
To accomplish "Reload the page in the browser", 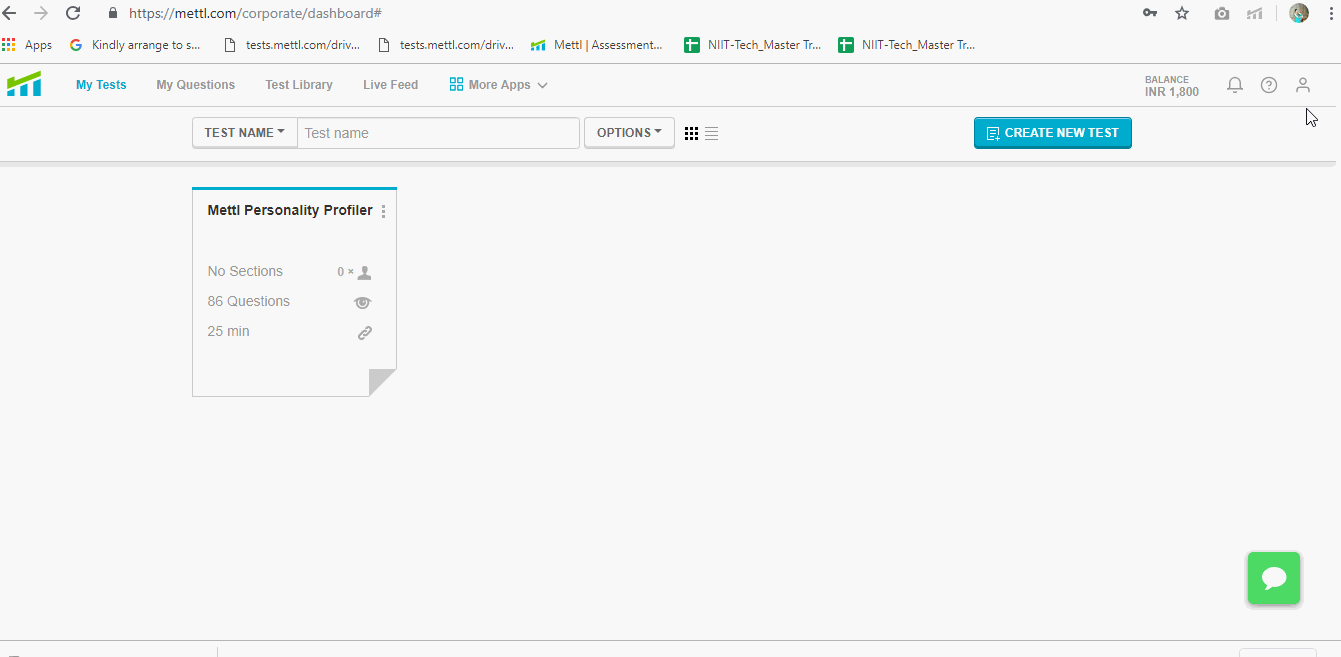I will tap(73, 13).
